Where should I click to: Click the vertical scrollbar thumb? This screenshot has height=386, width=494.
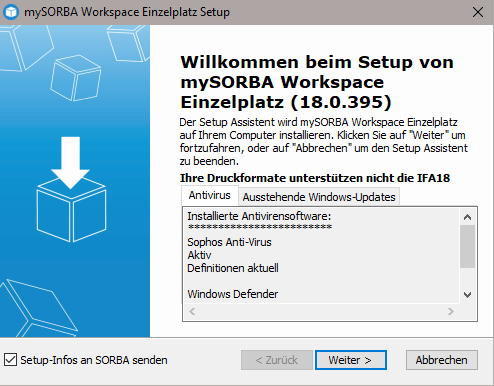[x=467, y=246]
